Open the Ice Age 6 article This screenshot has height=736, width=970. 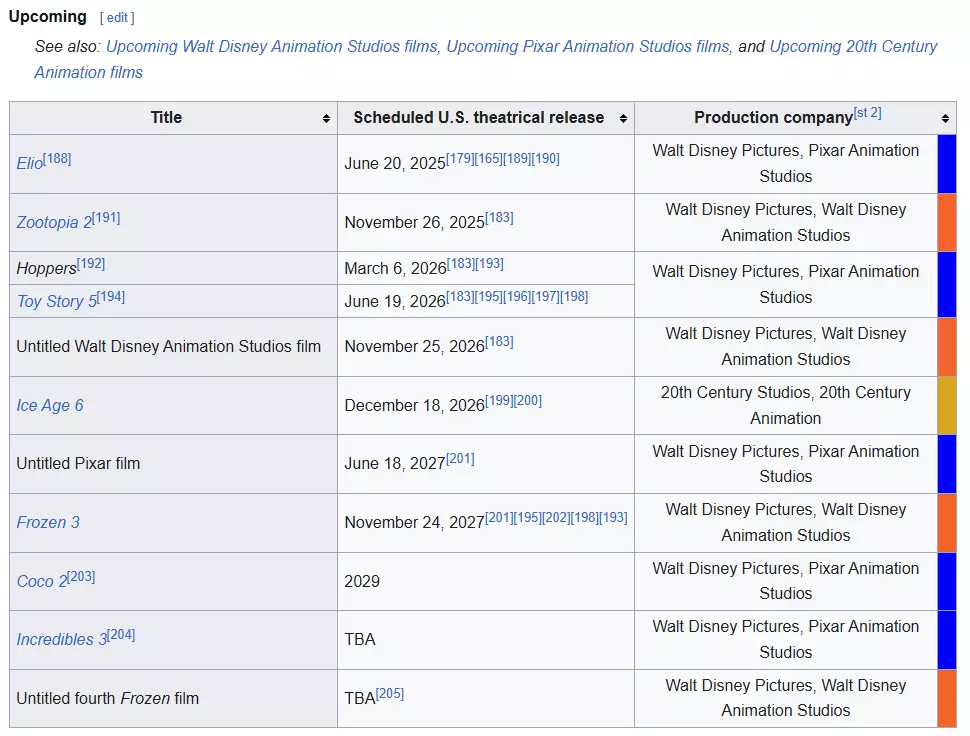[49, 405]
